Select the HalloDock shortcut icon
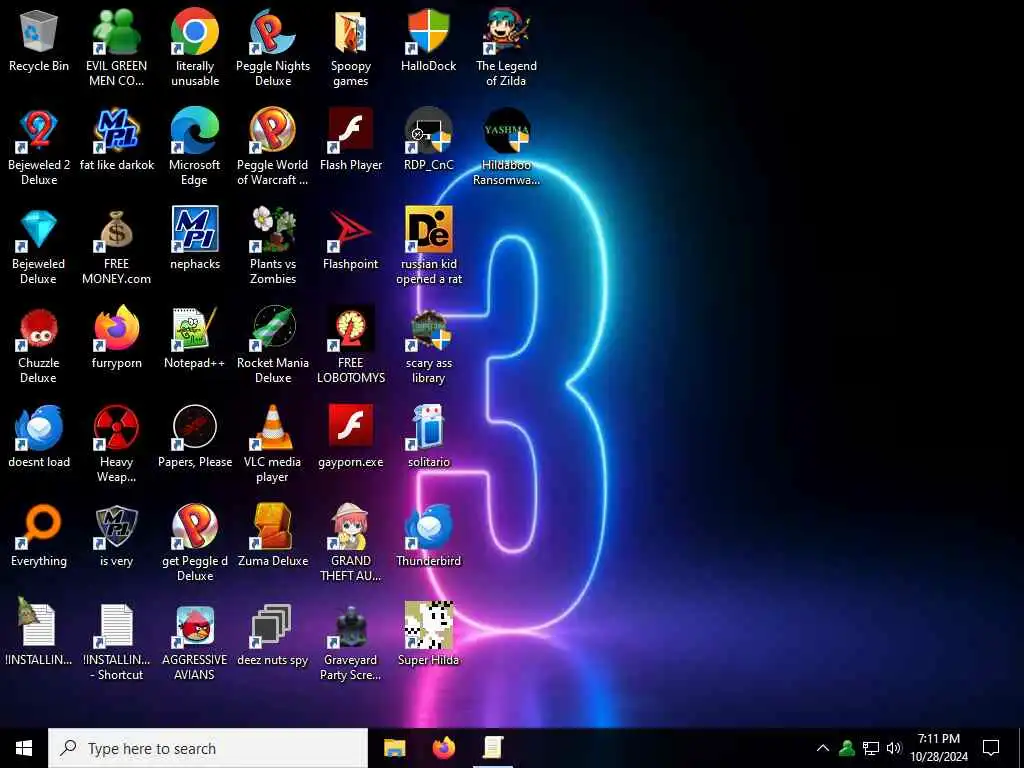Image resolution: width=1024 pixels, height=768 pixels. tap(428, 32)
